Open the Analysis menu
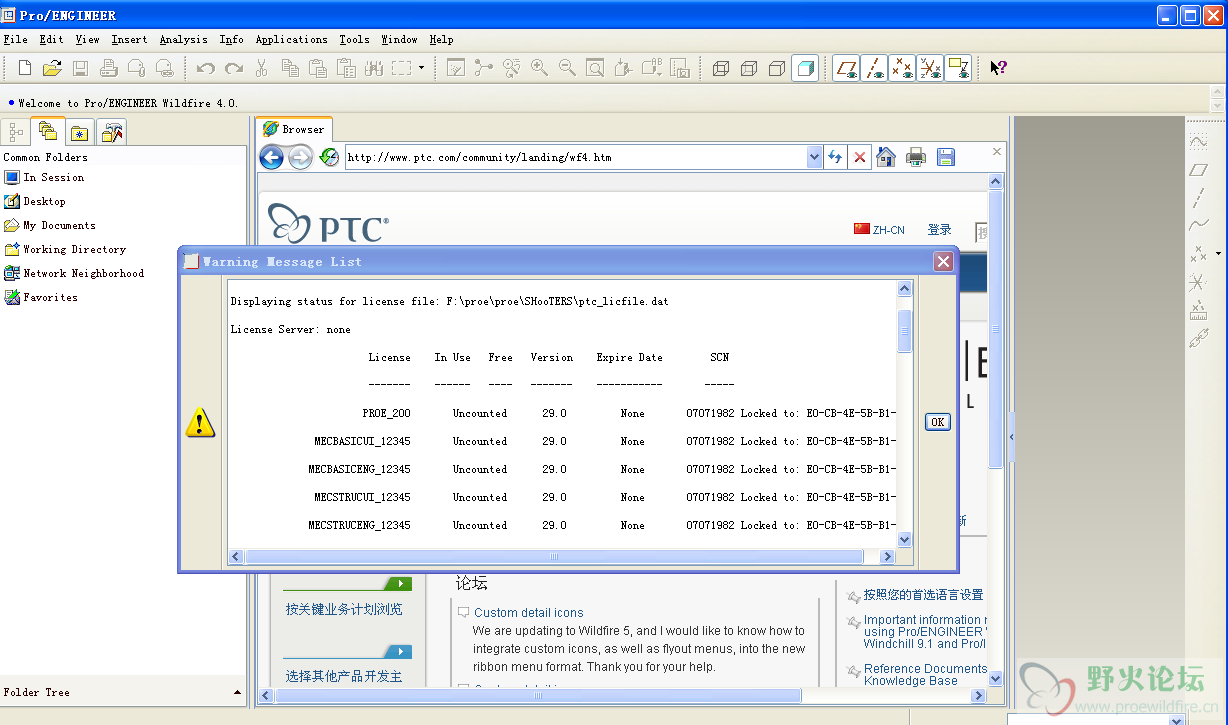This screenshot has height=725, width=1228. pos(184,39)
